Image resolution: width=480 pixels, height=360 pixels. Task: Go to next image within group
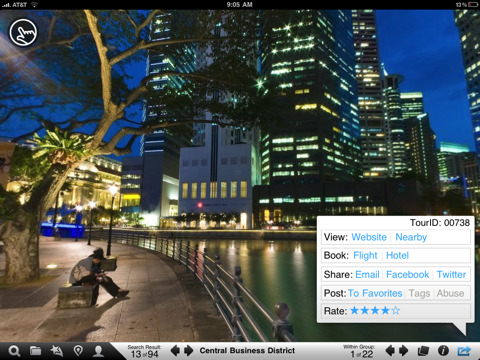coord(404,351)
